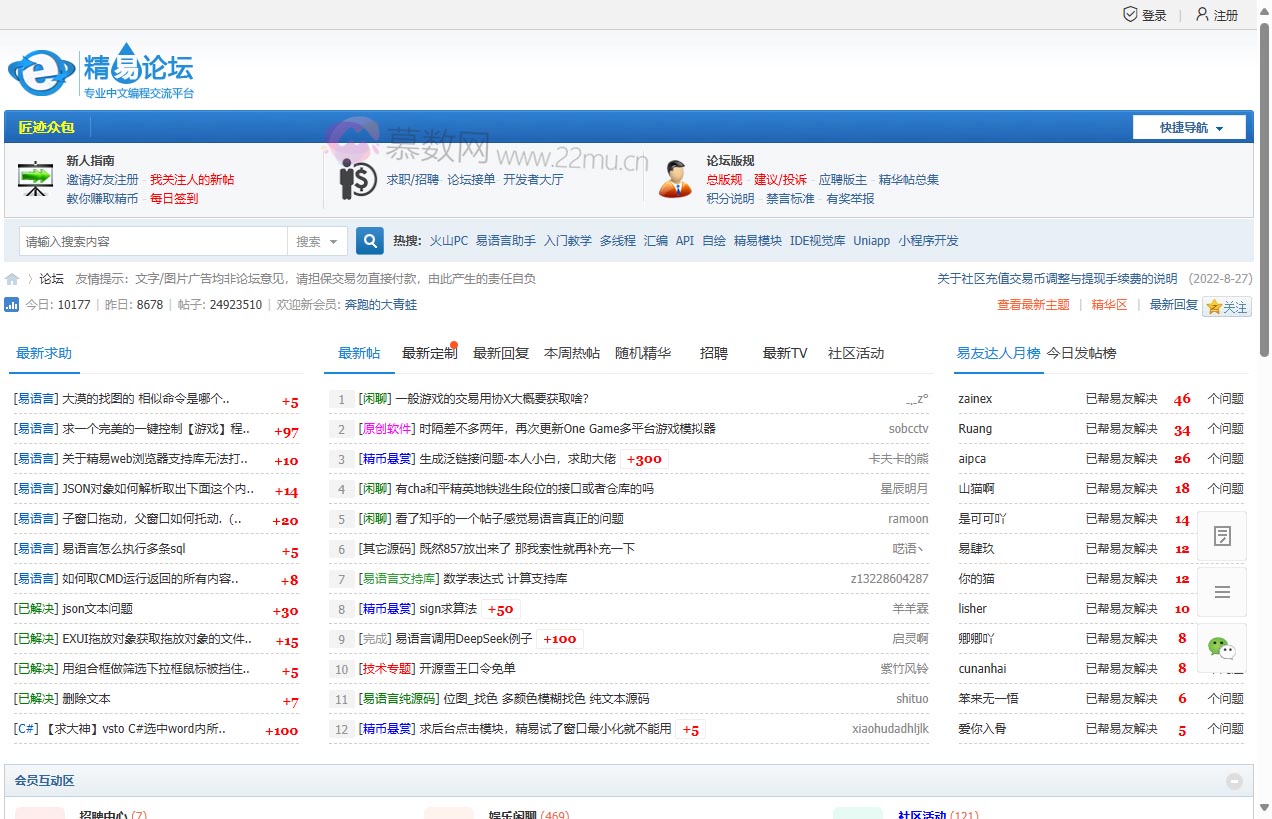This screenshot has height=819, width=1272.
Task: Click the bar-chart statistics icon
Action: click(12, 302)
